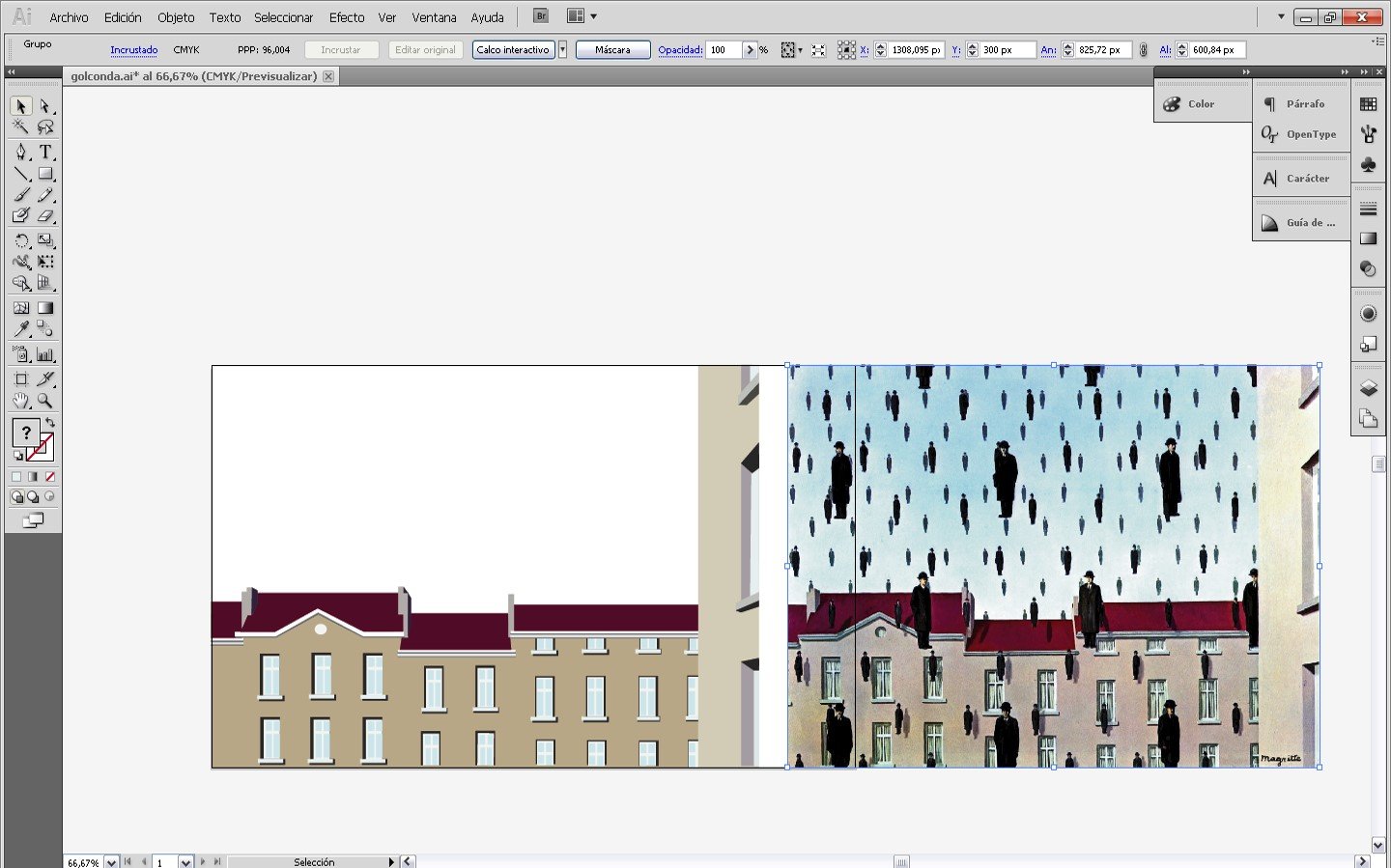
Task: Expand the Selección status bar popup arrow
Action: [x=391, y=862]
